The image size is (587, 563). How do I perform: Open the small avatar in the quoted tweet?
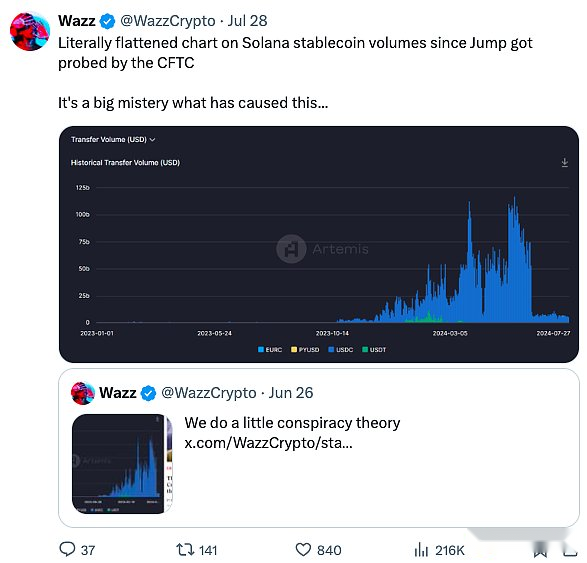(x=83, y=393)
